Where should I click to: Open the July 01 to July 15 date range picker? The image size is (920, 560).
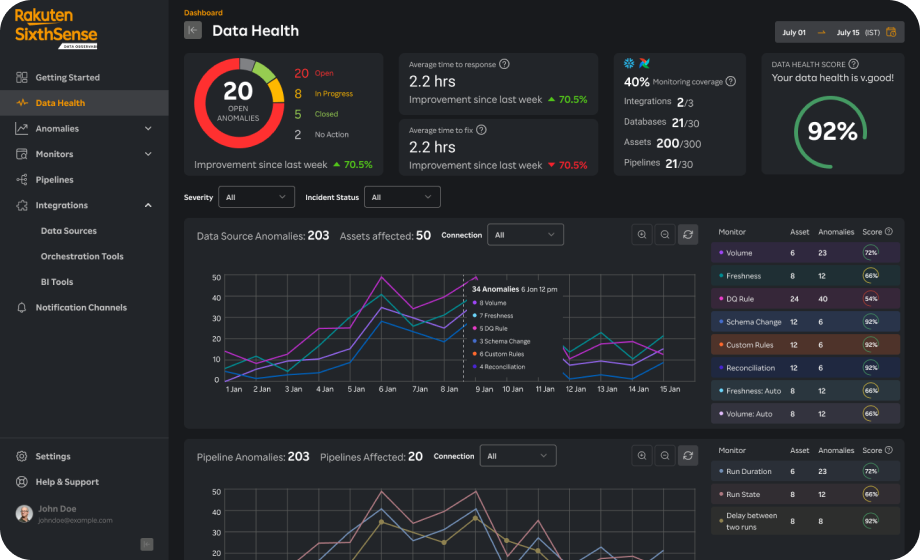click(839, 32)
